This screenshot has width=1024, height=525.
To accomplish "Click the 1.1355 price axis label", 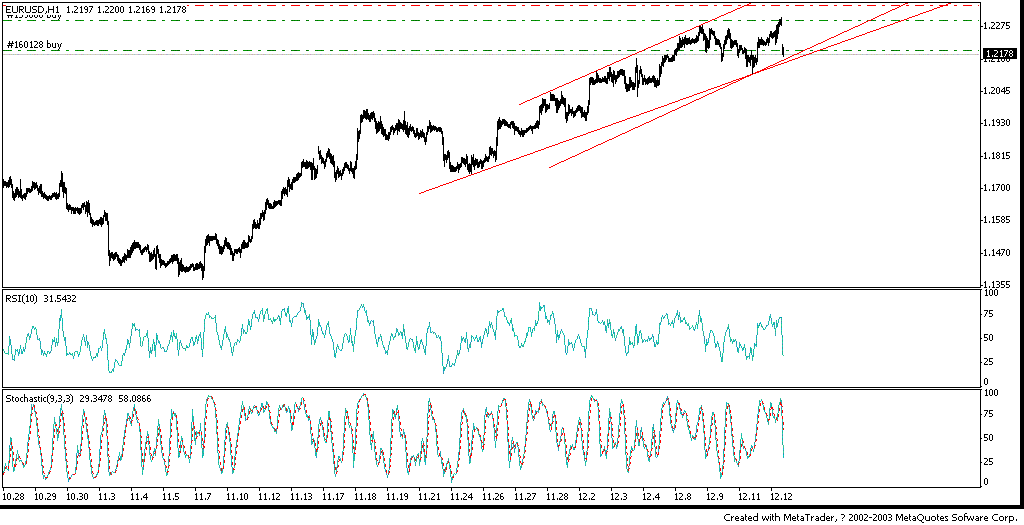I will (999, 285).
